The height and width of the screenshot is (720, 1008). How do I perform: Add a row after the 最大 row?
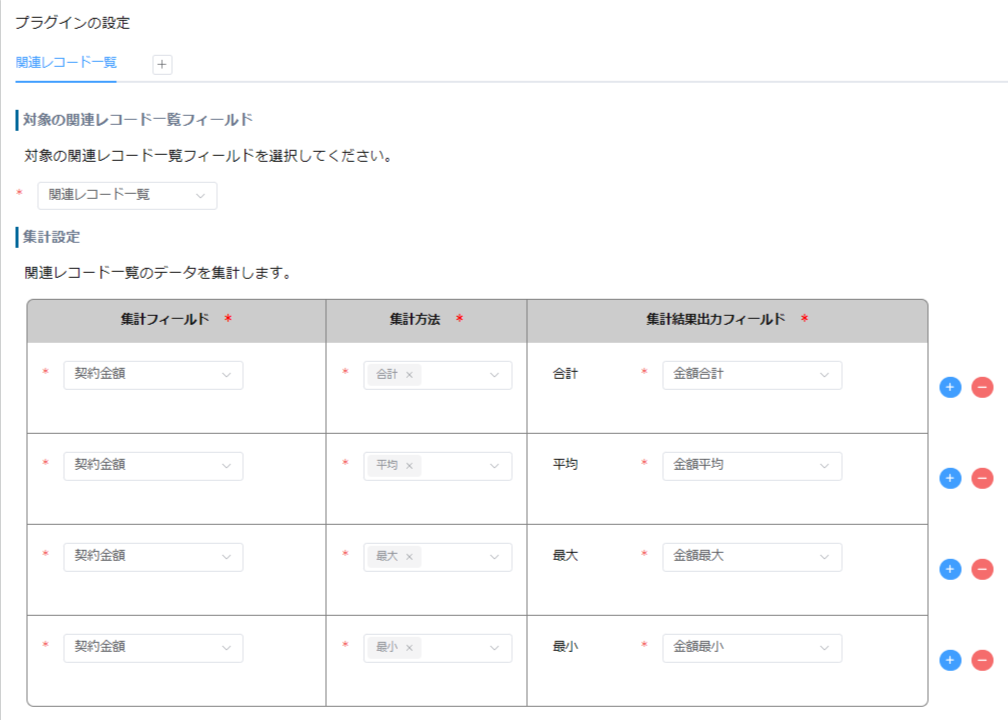click(950, 569)
